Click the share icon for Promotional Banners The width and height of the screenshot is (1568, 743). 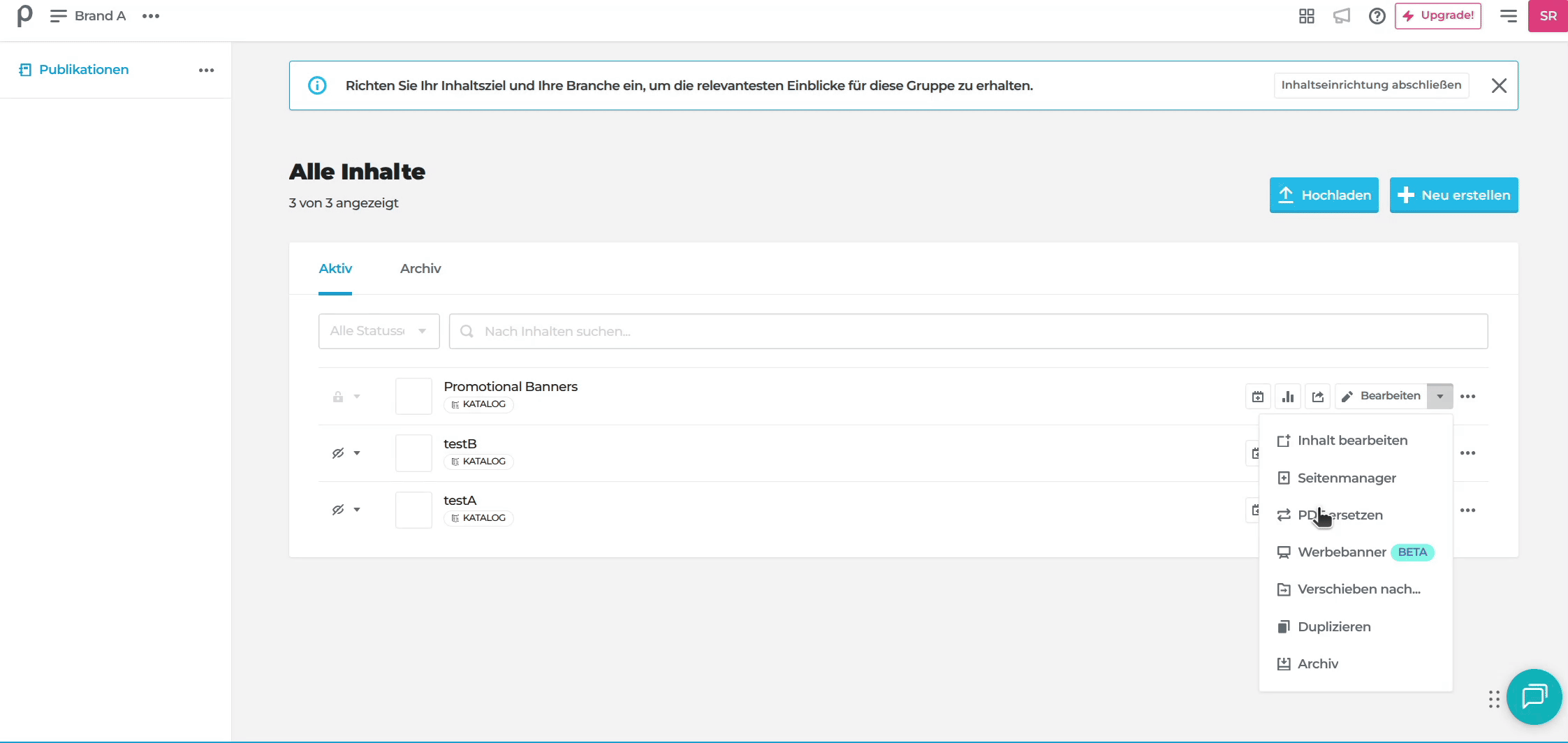1318,397
